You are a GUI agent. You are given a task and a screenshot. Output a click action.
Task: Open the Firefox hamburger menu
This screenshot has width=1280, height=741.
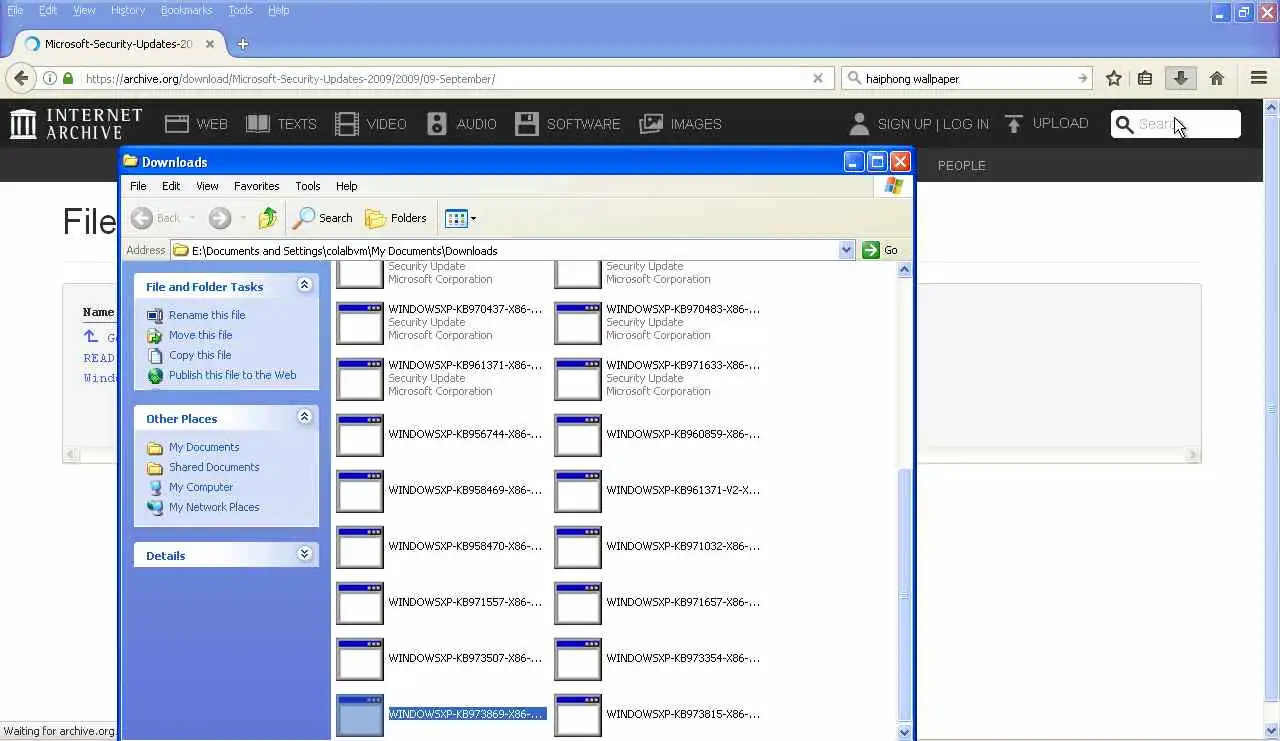coord(1259,78)
